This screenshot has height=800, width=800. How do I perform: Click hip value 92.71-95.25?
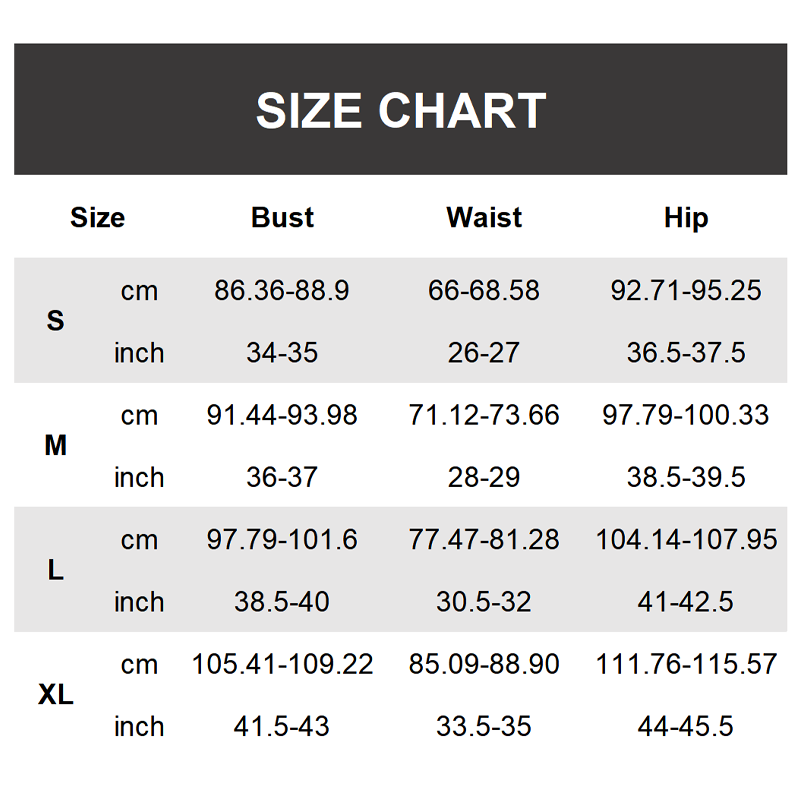[x=686, y=291]
